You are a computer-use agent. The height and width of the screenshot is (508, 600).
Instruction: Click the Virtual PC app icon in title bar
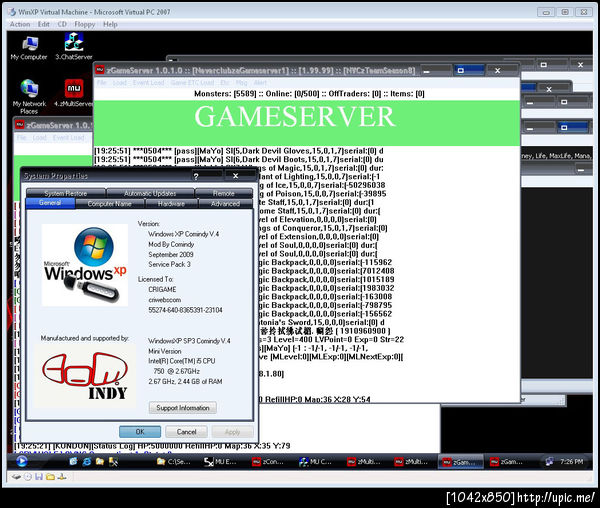[12, 12]
